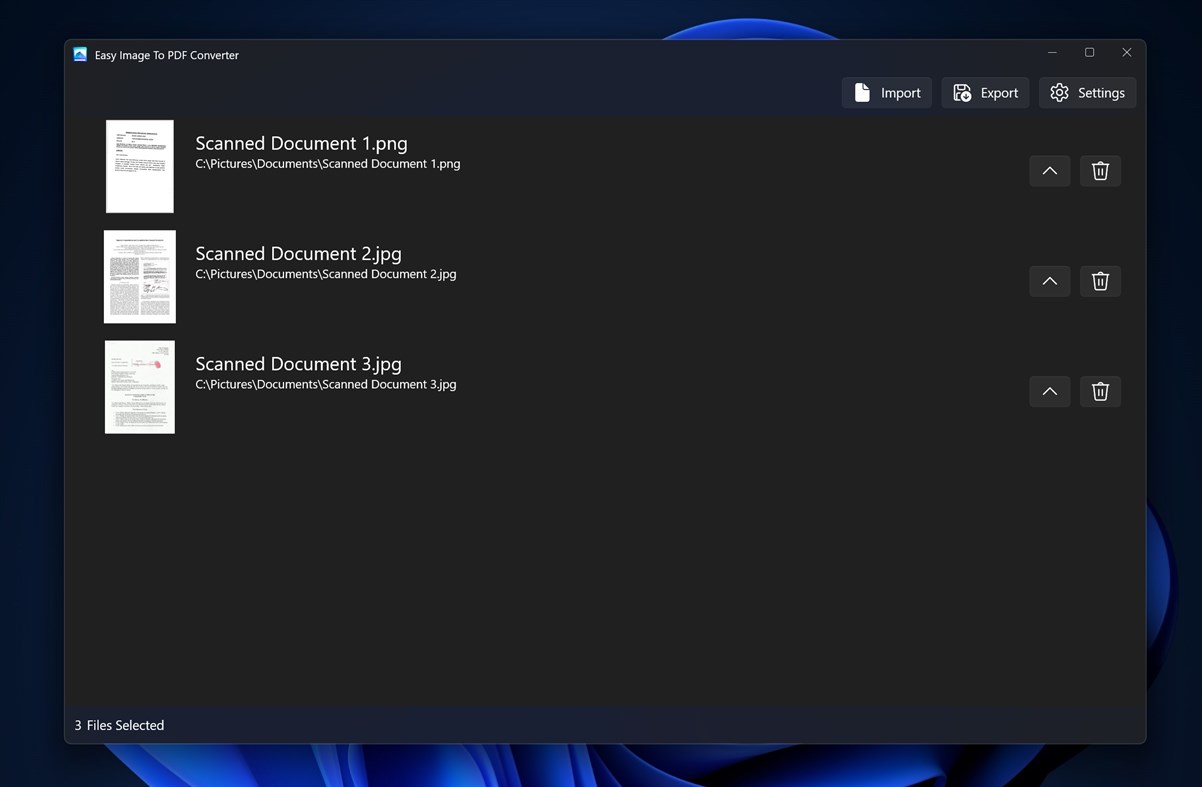Delete Scanned Document 1.png from list
The height and width of the screenshot is (787, 1202).
(x=1100, y=171)
